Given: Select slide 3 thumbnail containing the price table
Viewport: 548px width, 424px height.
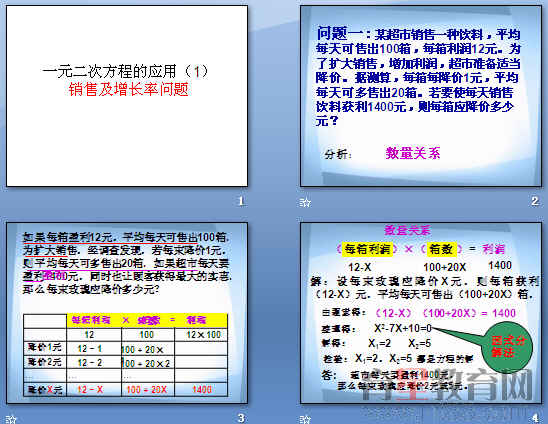Looking at the screenshot, I should coord(127,313).
